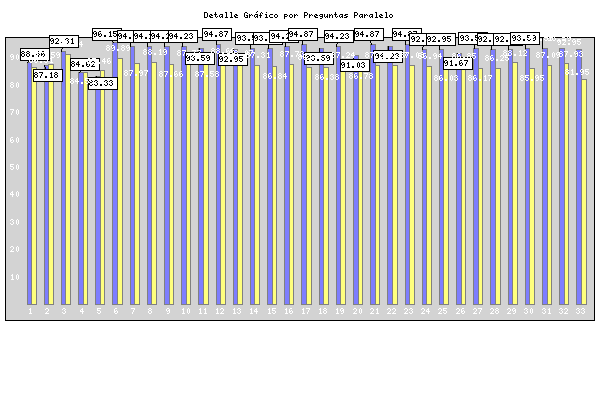Click the boxed value label 91.03
The image size is (600, 400).
[x=355, y=65]
